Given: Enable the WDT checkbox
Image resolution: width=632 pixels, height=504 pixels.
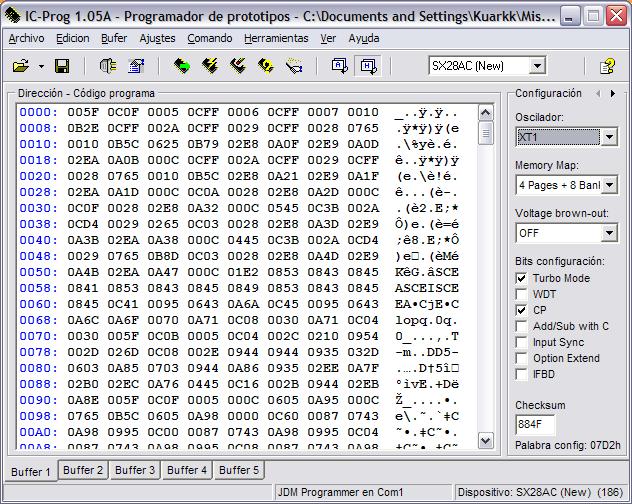Looking at the screenshot, I should click(x=521, y=294).
